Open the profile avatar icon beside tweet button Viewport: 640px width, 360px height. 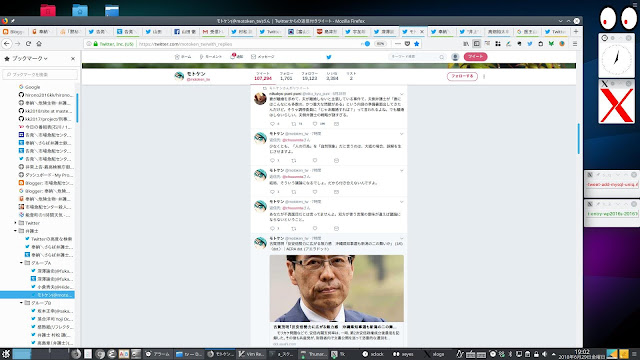(455, 57)
